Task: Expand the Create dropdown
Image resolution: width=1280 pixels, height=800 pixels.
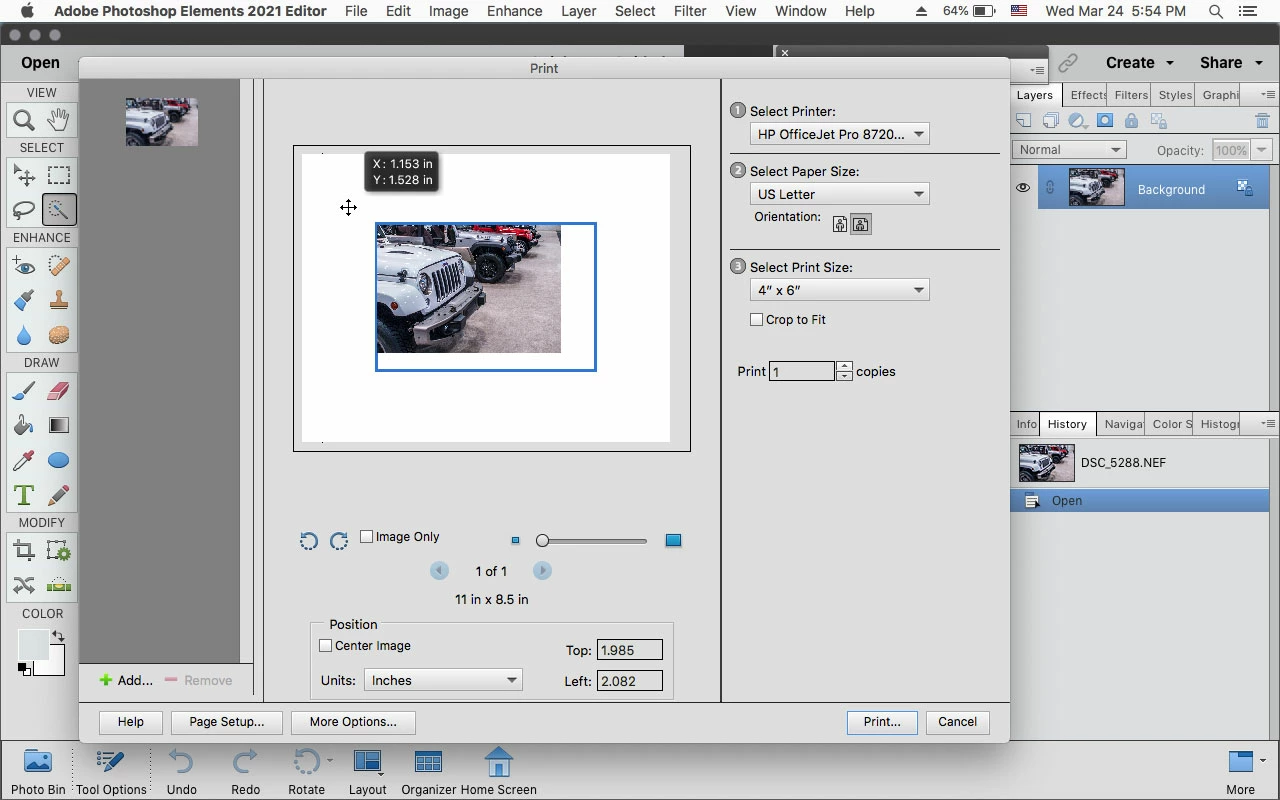Action: [1139, 62]
